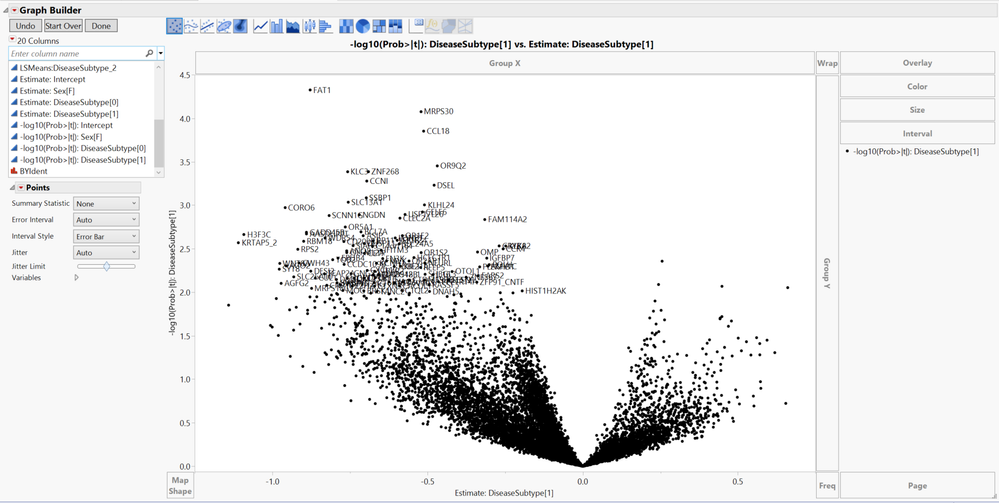Image resolution: width=999 pixels, height=503 pixels.
Task: Expand the Variables disclosure triangle
Action: (76, 278)
